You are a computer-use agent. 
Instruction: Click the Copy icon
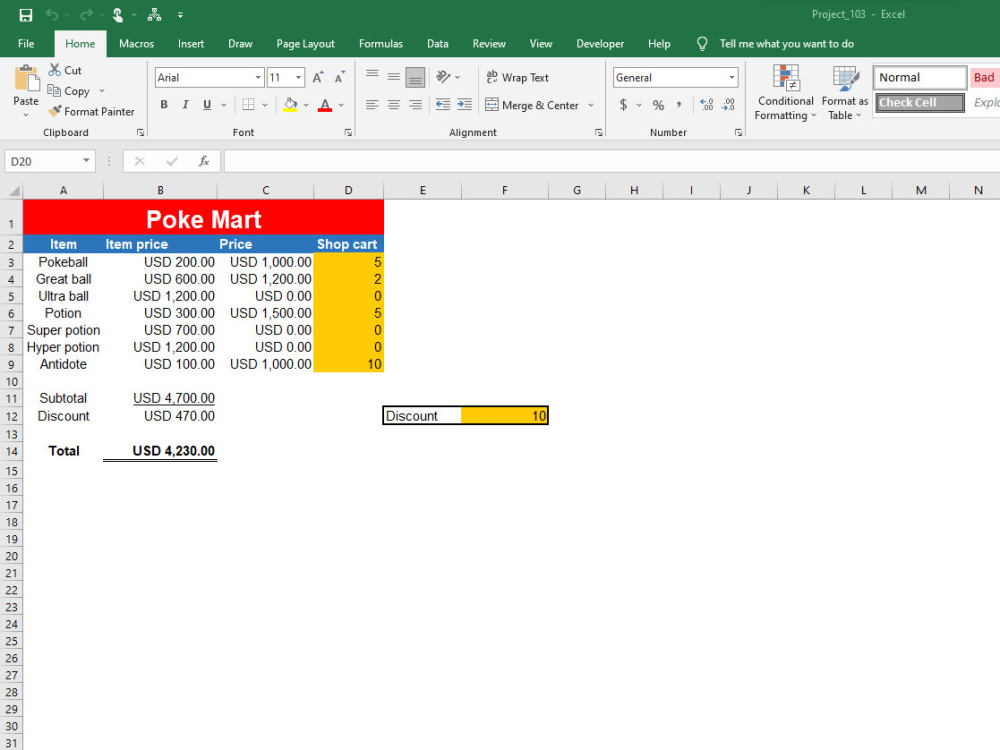click(54, 91)
